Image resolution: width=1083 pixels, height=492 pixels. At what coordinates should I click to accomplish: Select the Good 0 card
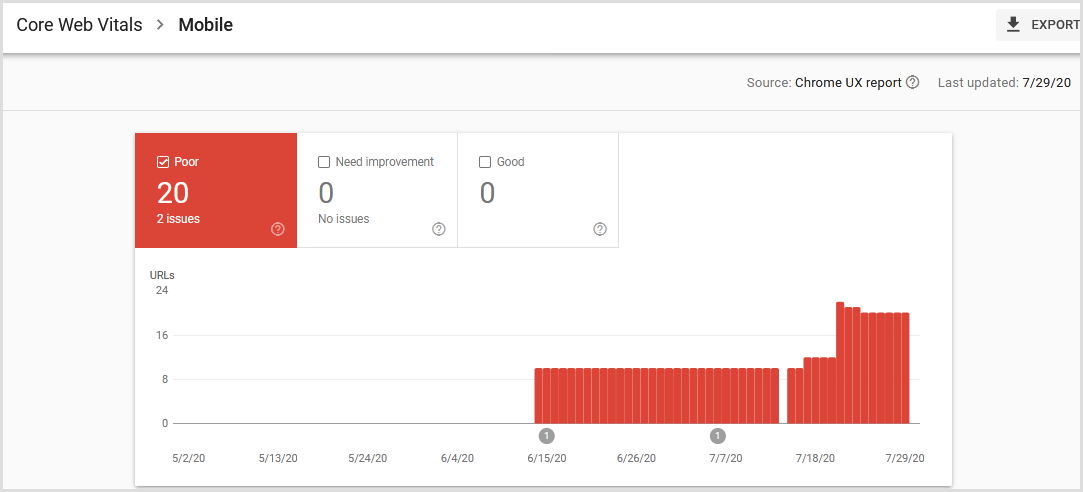point(538,190)
